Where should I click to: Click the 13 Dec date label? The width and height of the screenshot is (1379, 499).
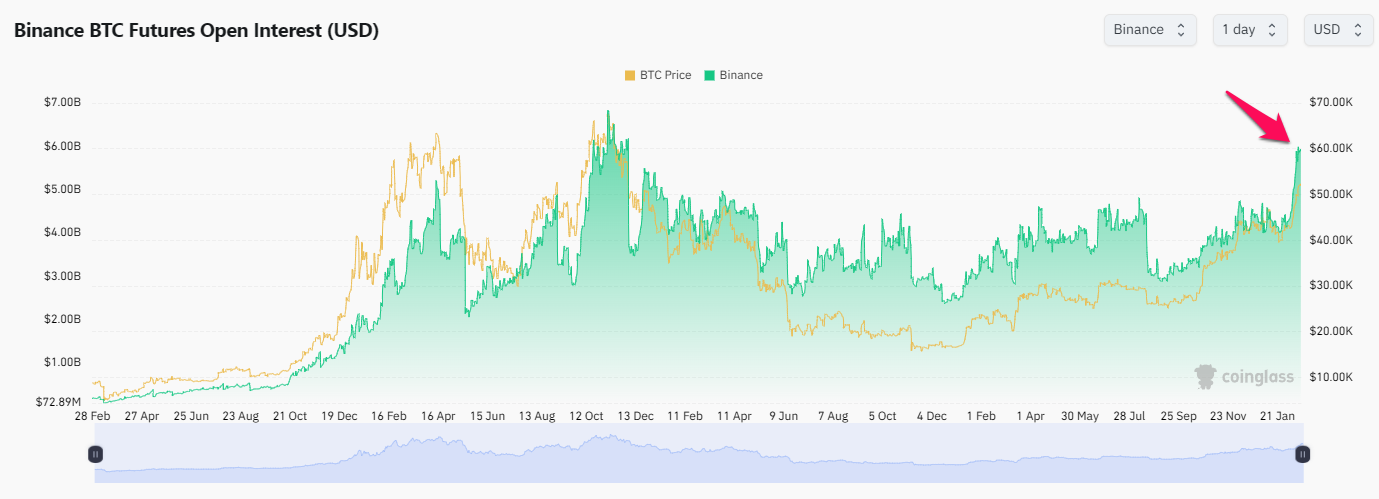[x=636, y=415]
